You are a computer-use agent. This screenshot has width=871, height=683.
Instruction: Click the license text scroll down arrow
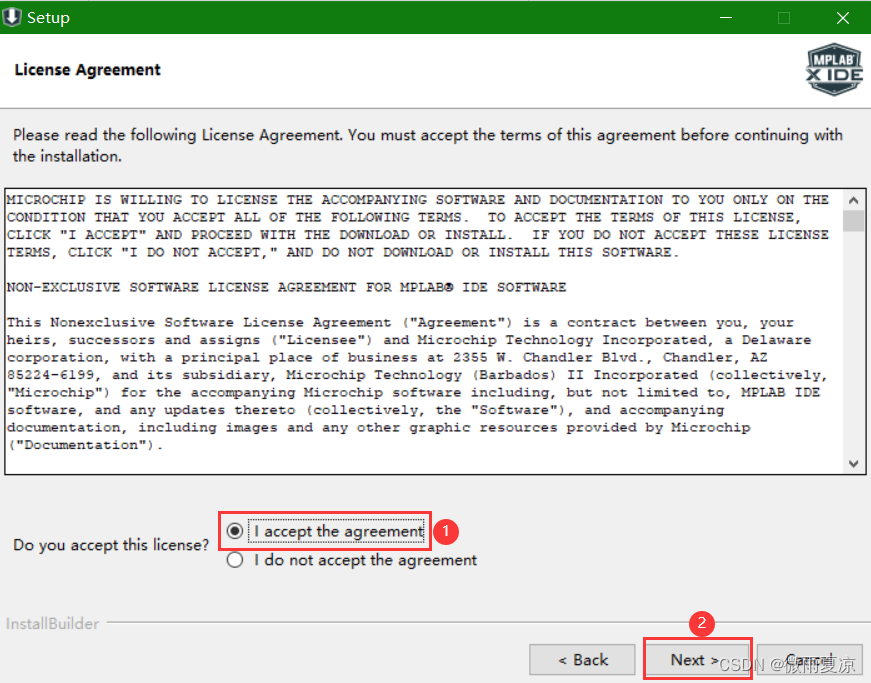pos(854,463)
